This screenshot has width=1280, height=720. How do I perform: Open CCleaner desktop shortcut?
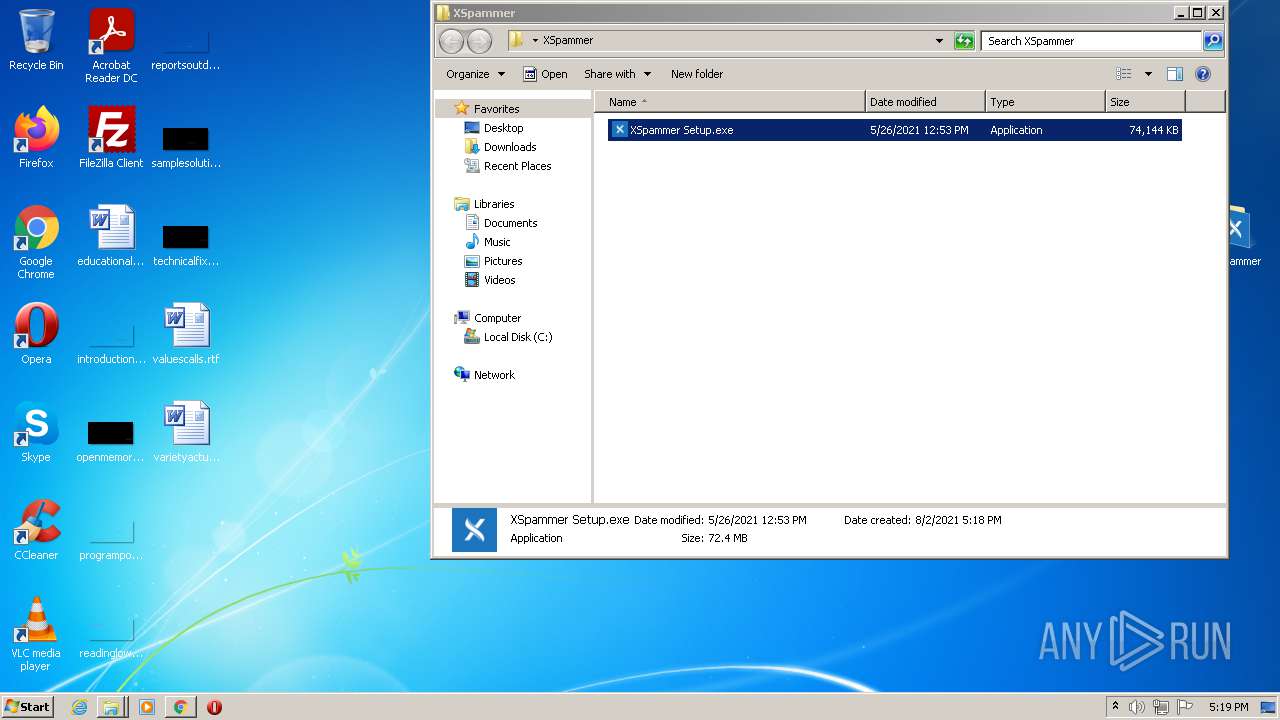(x=36, y=530)
